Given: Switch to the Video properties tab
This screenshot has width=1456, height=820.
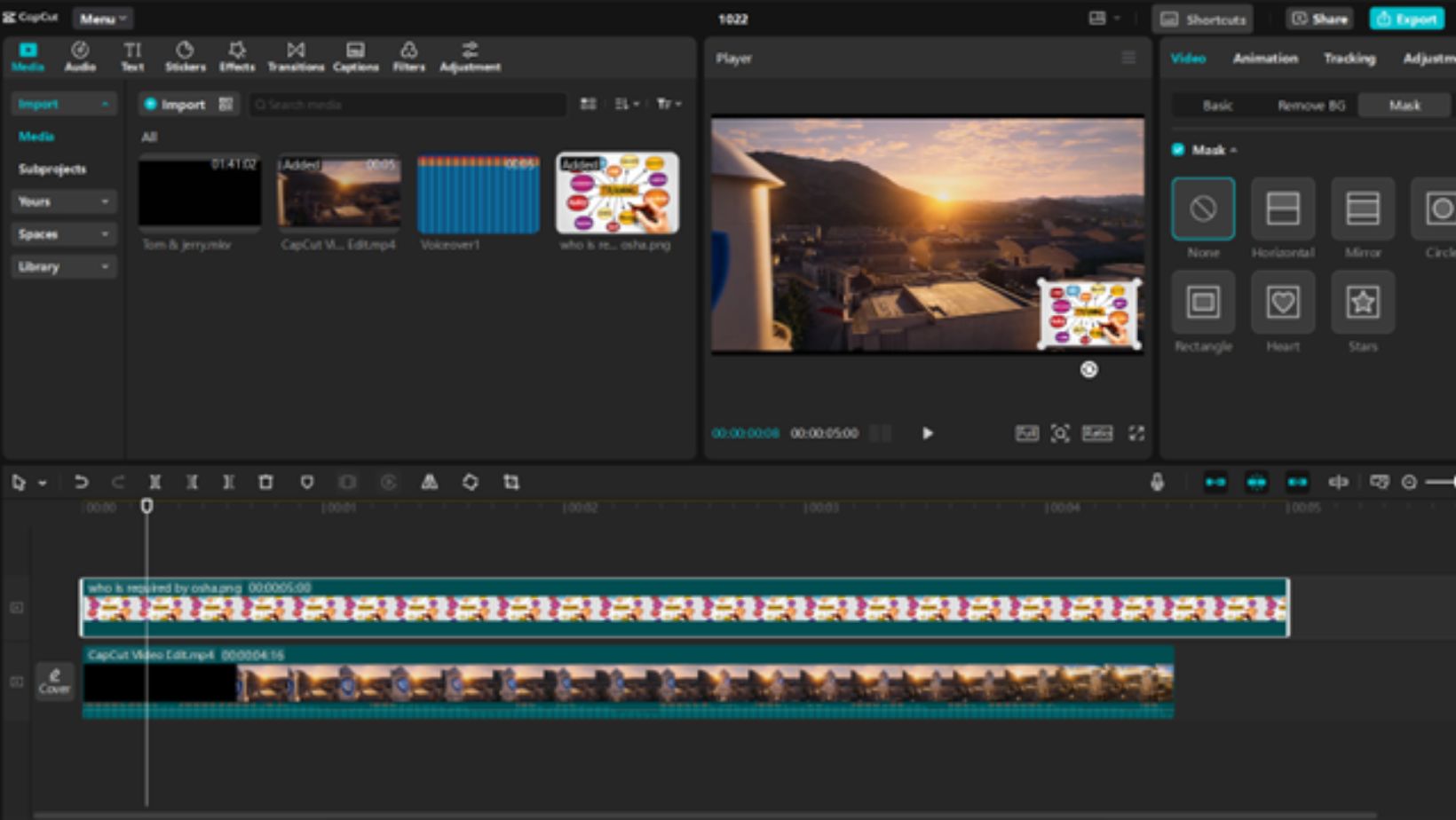Looking at the screenshot, I should [1188, 58].
